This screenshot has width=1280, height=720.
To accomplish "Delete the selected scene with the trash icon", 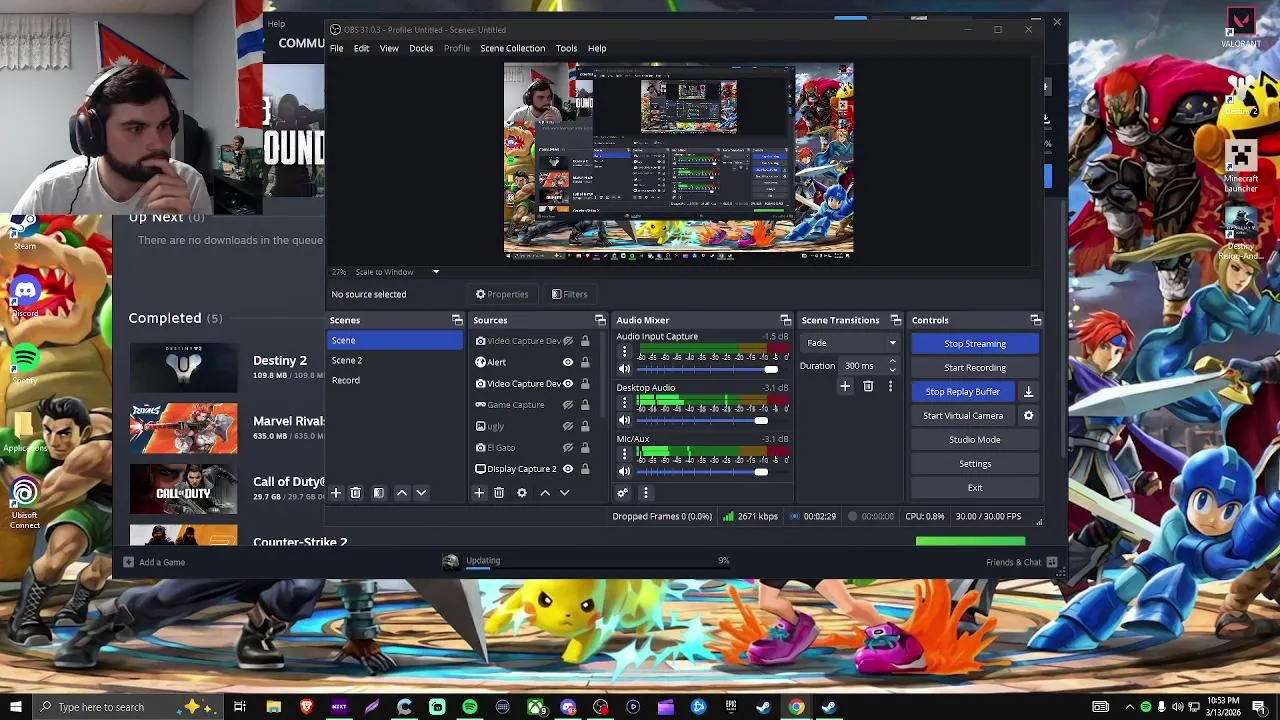I will point(355,493).
